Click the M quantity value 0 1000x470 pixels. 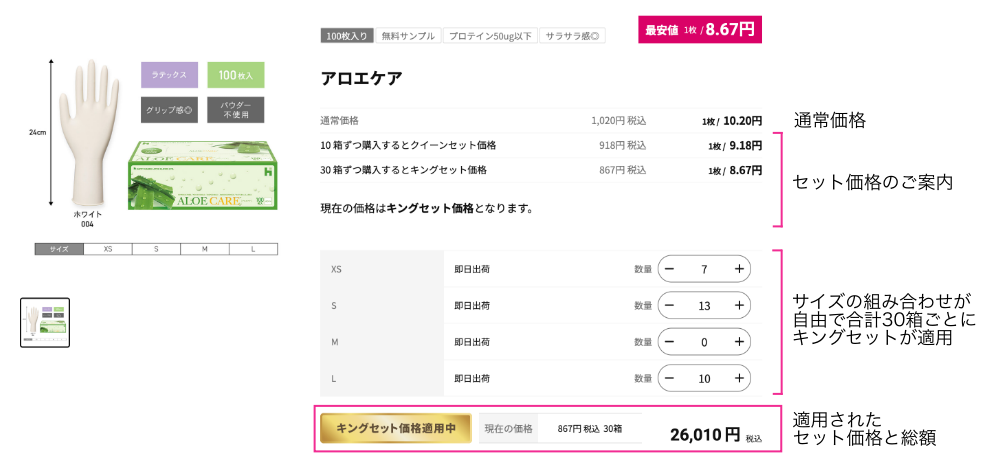[704, 342]
